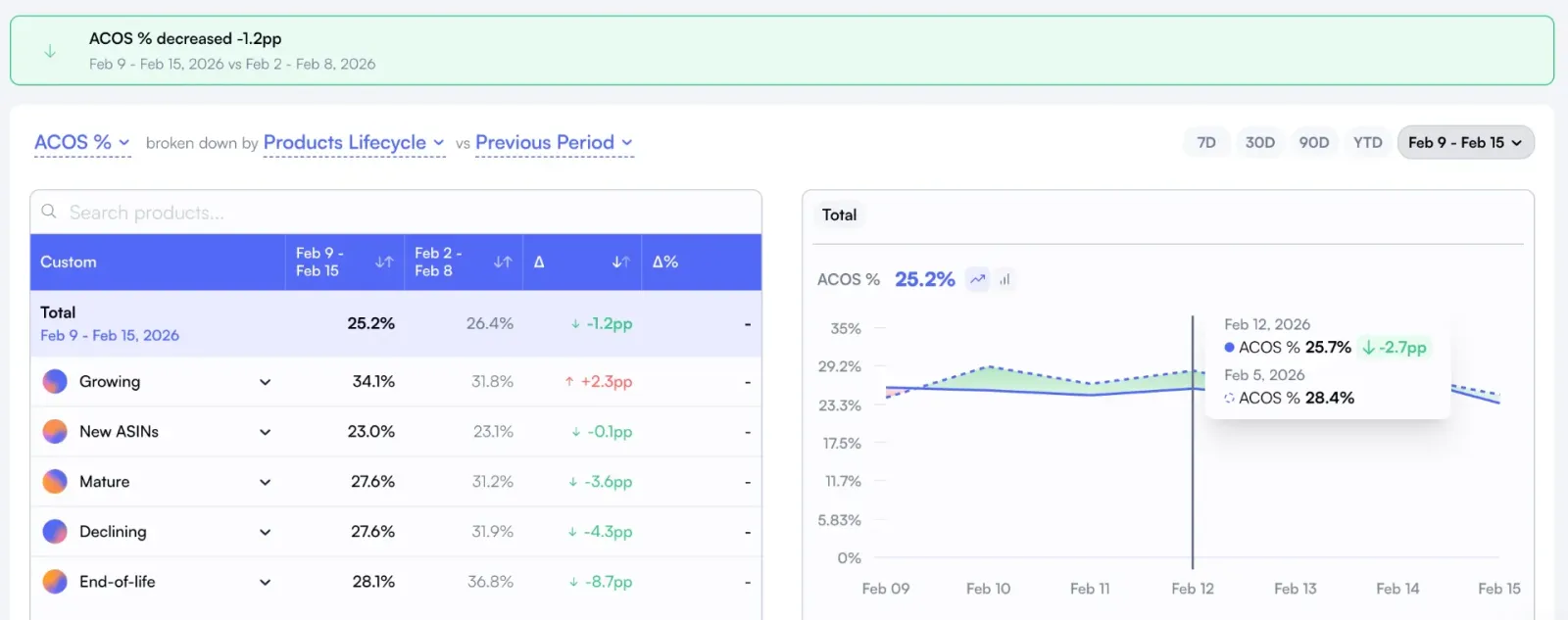Click tooltip ACOS % 25.7% value
This screenshot has height=620, width=1568.
(1328, 347)
